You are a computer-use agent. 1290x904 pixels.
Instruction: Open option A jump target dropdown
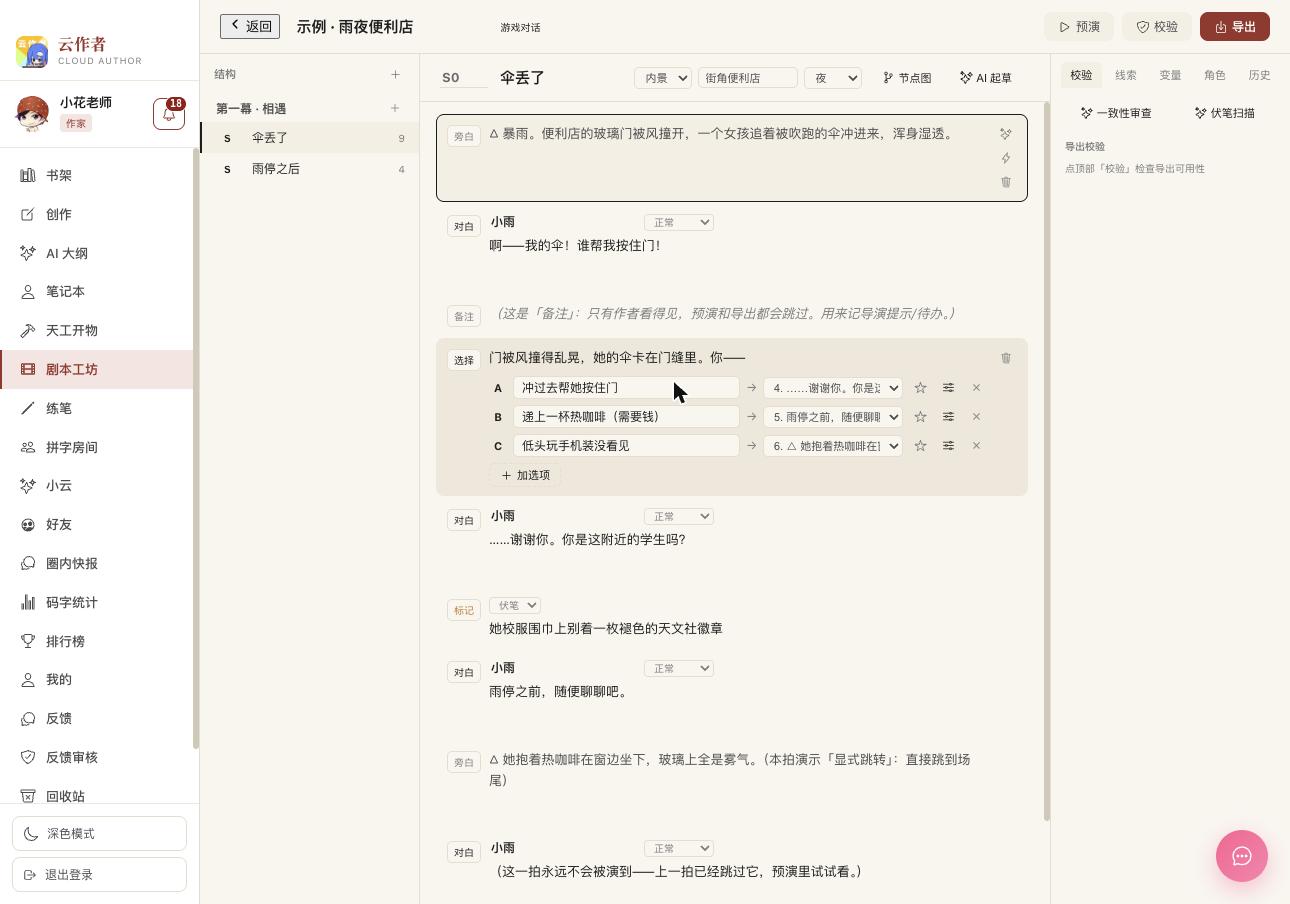pyautogui.click(x=833, y=388)
